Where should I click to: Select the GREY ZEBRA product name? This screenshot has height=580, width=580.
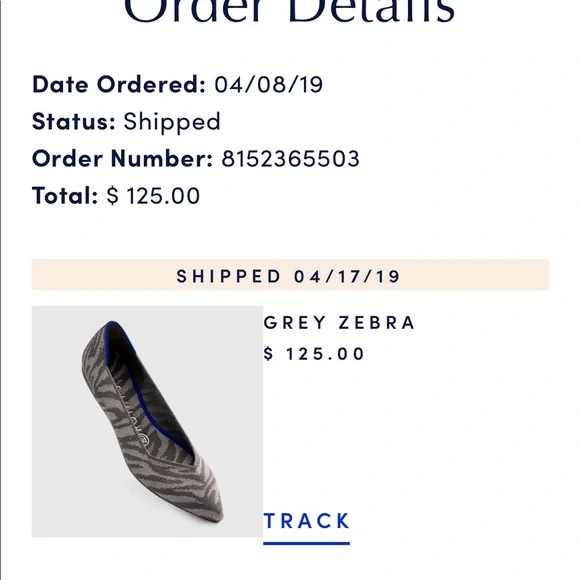(339, 323)
